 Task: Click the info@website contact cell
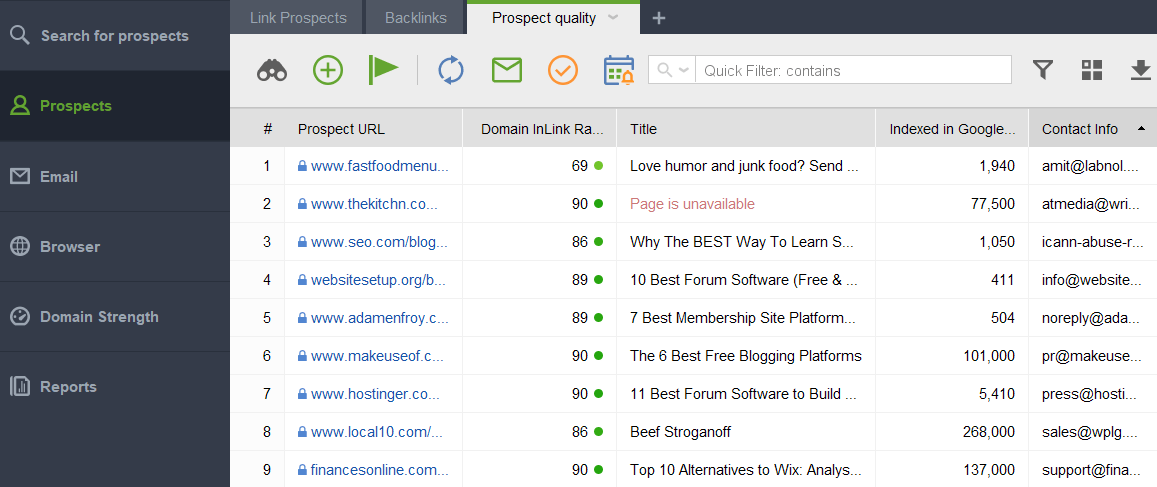(1093, 280)
